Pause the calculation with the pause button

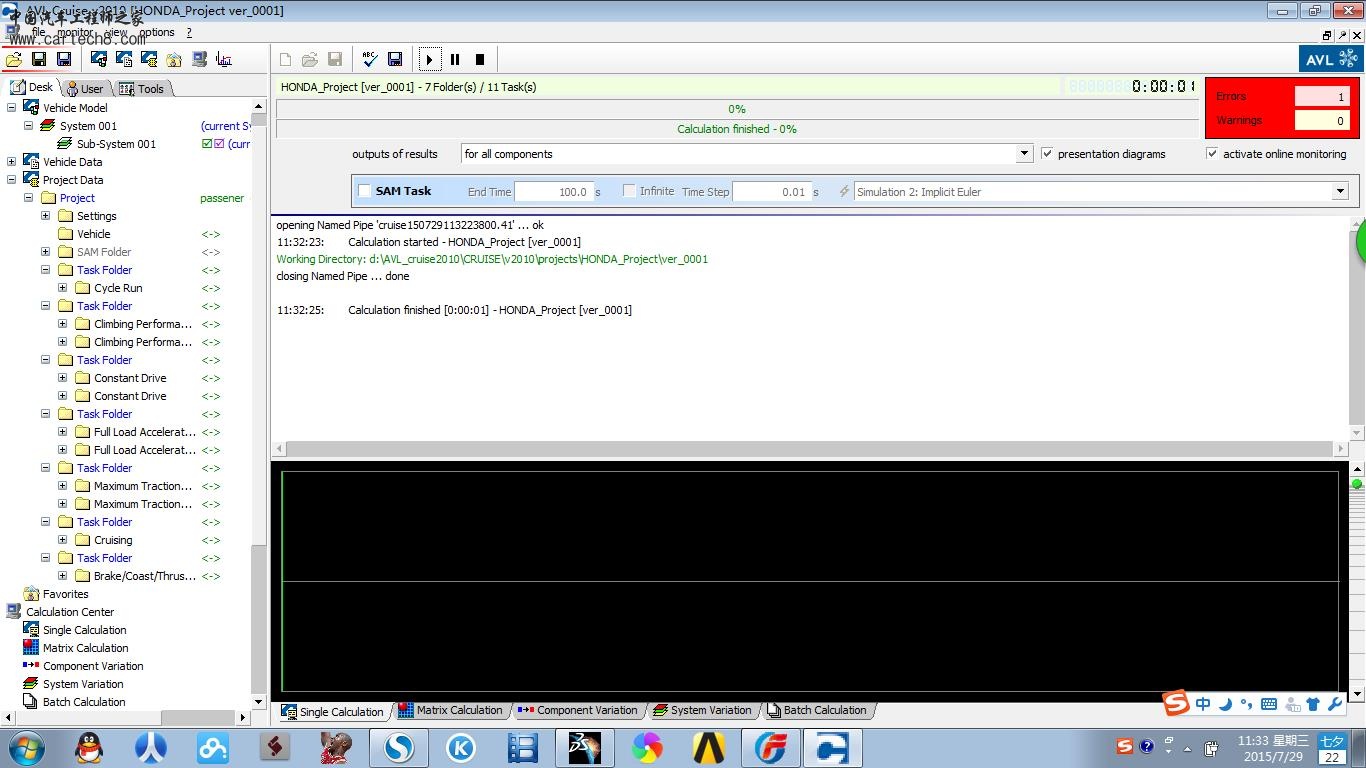tap(455, 60)
